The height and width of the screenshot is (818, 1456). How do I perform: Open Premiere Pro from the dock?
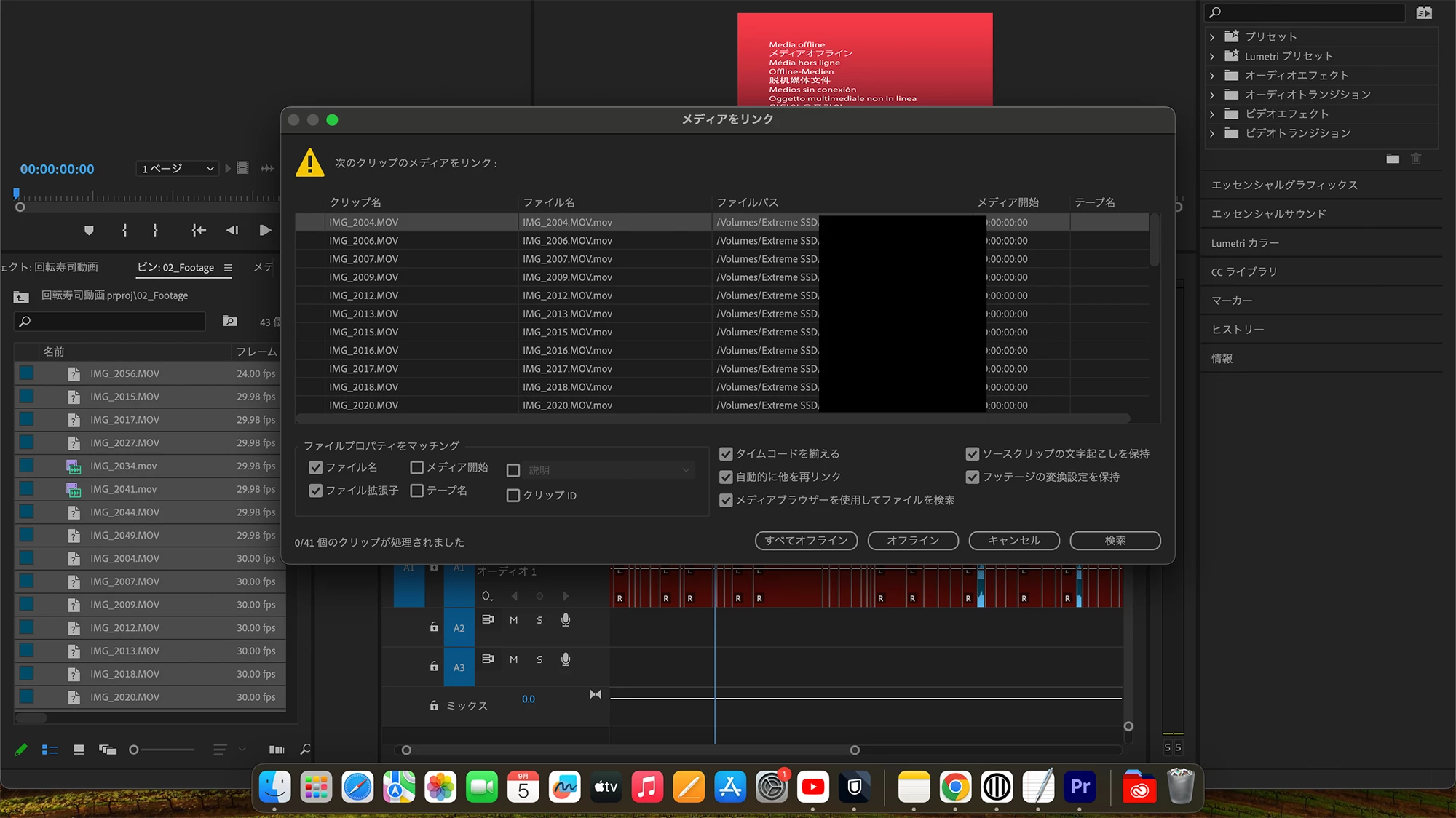tap(1080, 787)
